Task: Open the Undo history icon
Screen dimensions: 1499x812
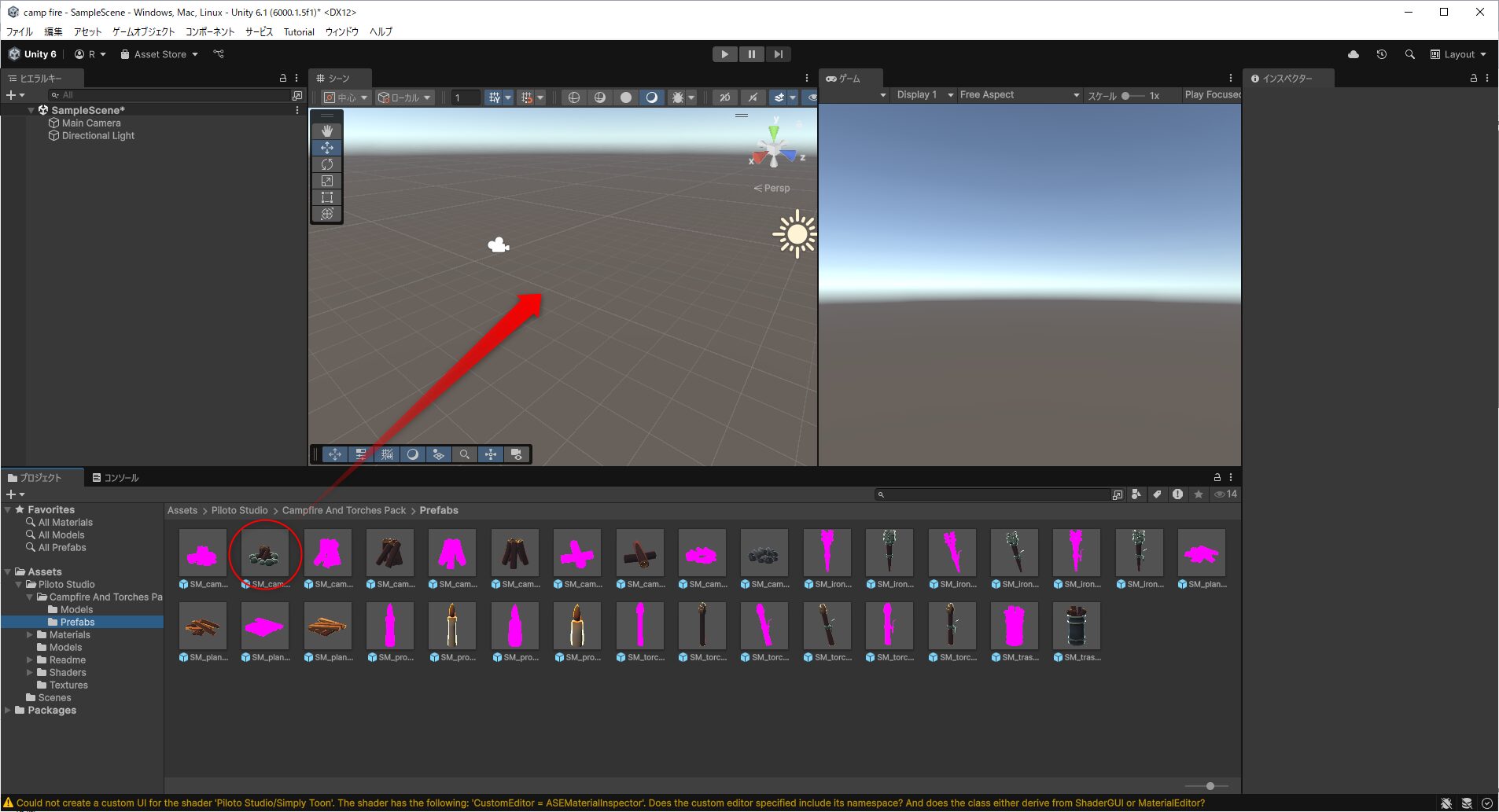Action: [1381, 54]
